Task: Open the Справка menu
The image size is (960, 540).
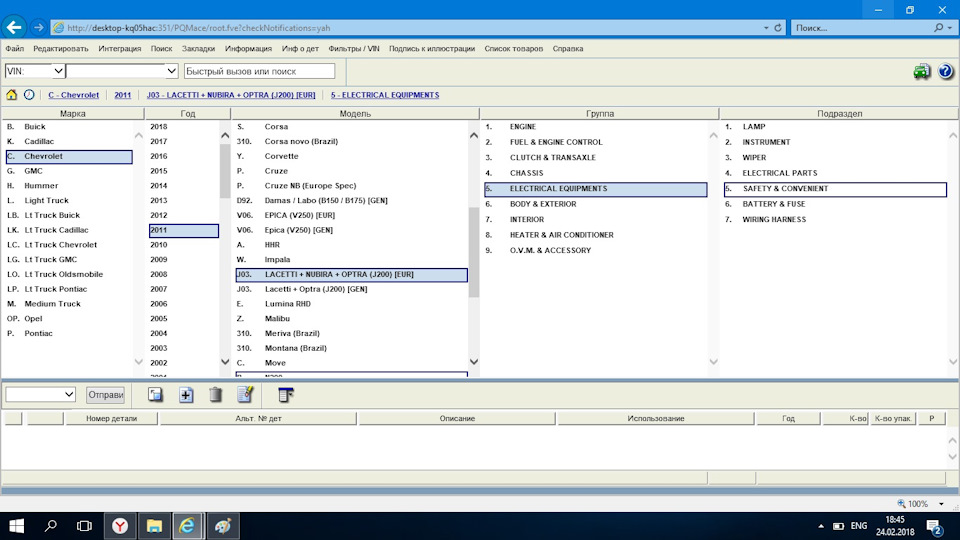Action: tap(568, 48)
